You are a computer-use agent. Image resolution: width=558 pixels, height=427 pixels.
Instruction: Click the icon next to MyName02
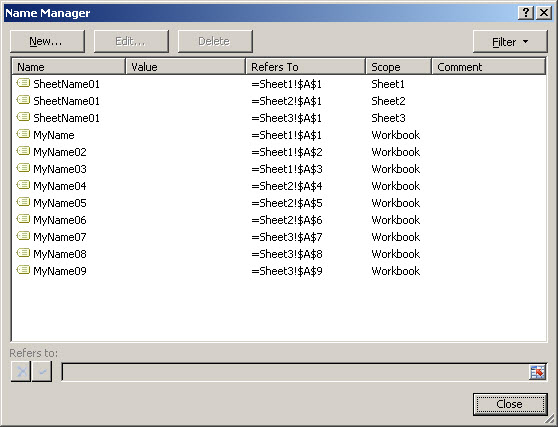(x=23, y=152)
